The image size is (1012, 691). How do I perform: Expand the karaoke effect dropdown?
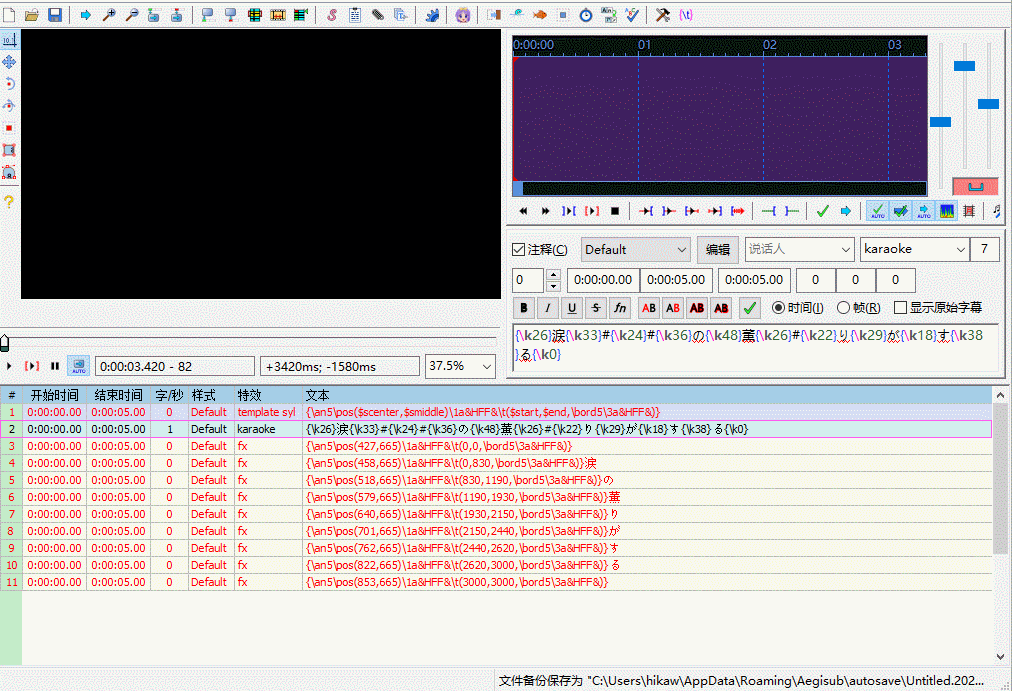(x=914, y=250)
